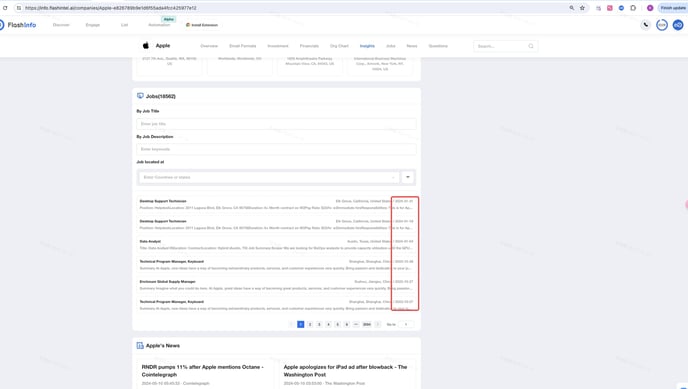Open RNDR pumps 11% news article
Screen dimensions: 688x389
(x=203, y=371)
